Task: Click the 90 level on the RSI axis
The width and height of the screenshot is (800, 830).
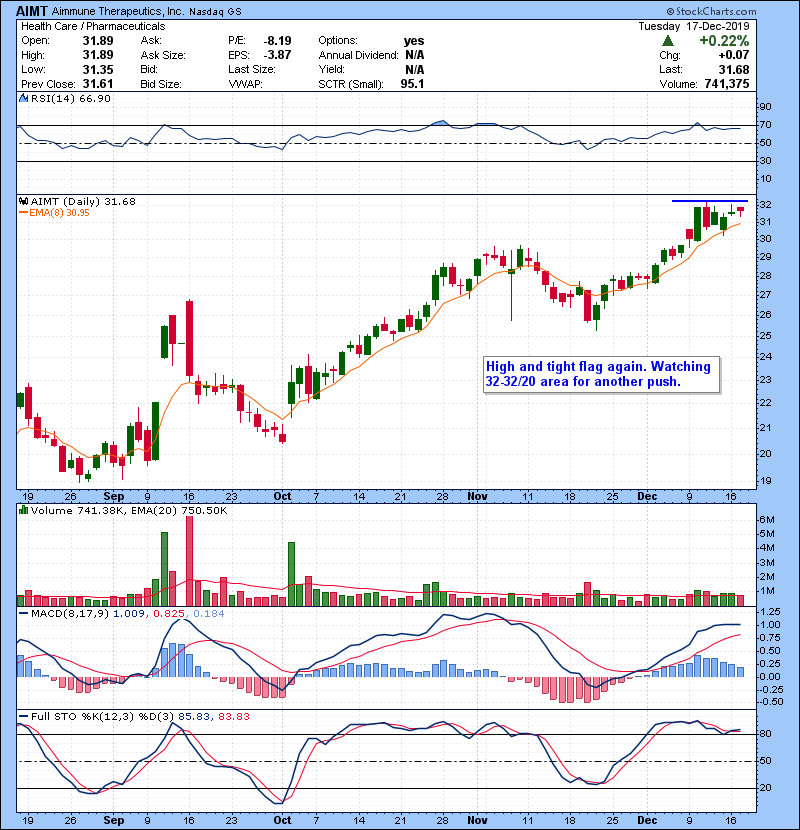Action: (766, 107)
